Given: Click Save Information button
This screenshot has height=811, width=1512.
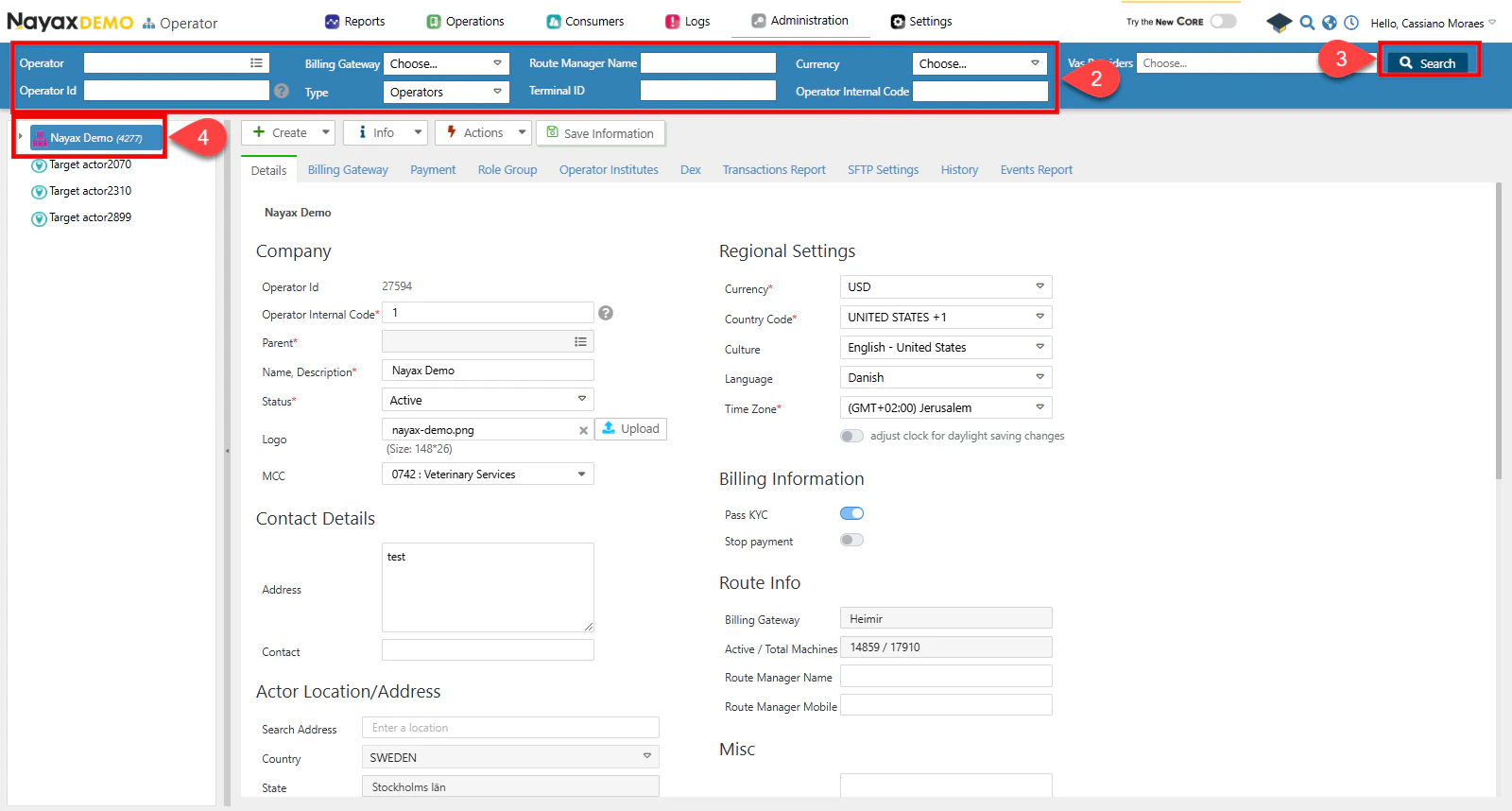Looking at the screenshot, I should (601, 133).
